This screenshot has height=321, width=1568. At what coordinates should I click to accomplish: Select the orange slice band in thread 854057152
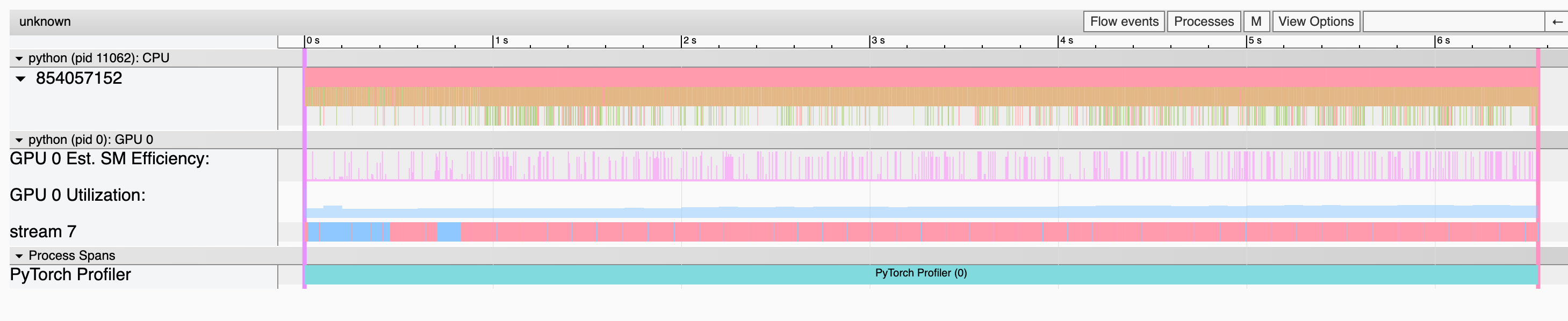click(921, 97)
